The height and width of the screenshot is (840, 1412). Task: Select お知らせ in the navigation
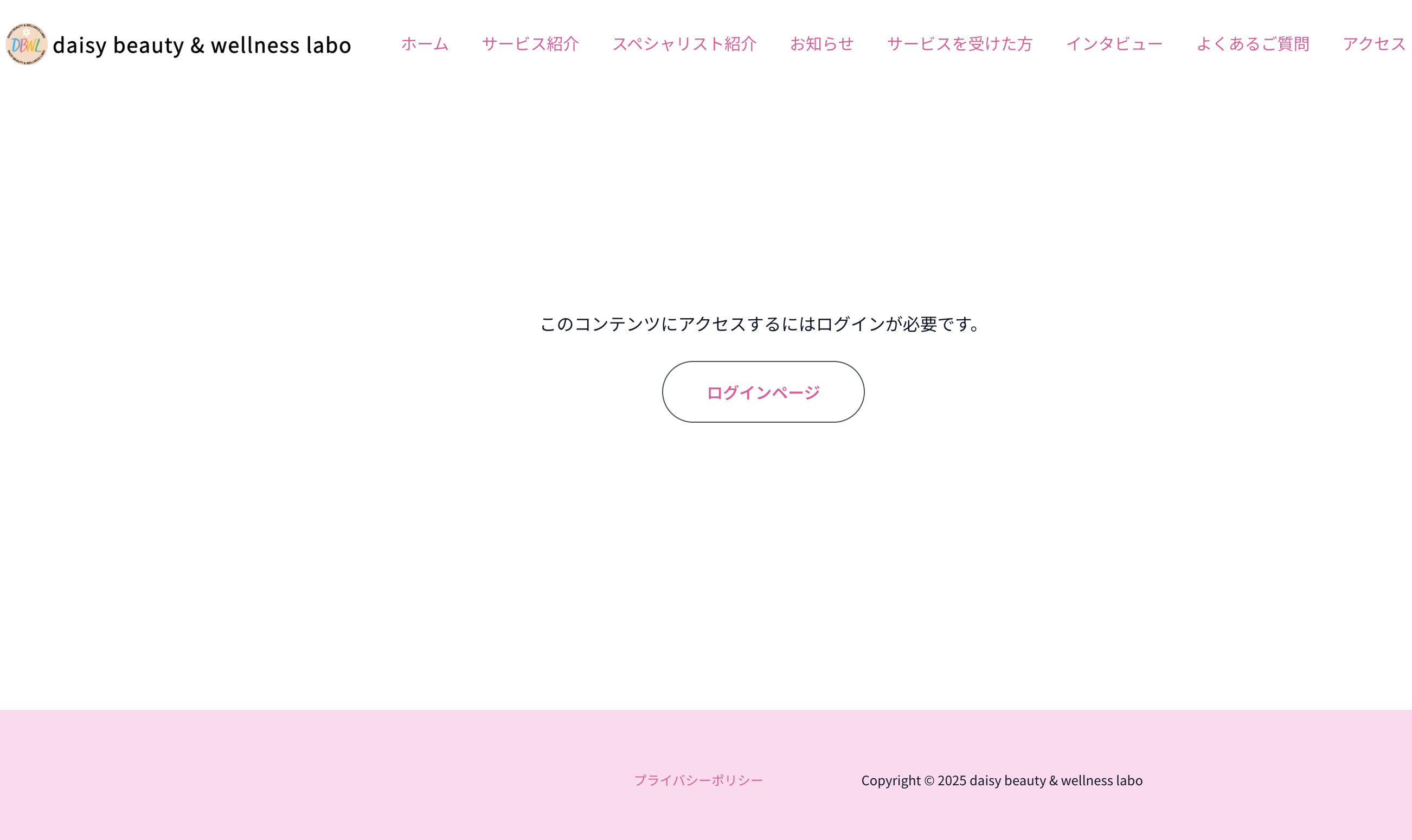[x=822, y=43]
